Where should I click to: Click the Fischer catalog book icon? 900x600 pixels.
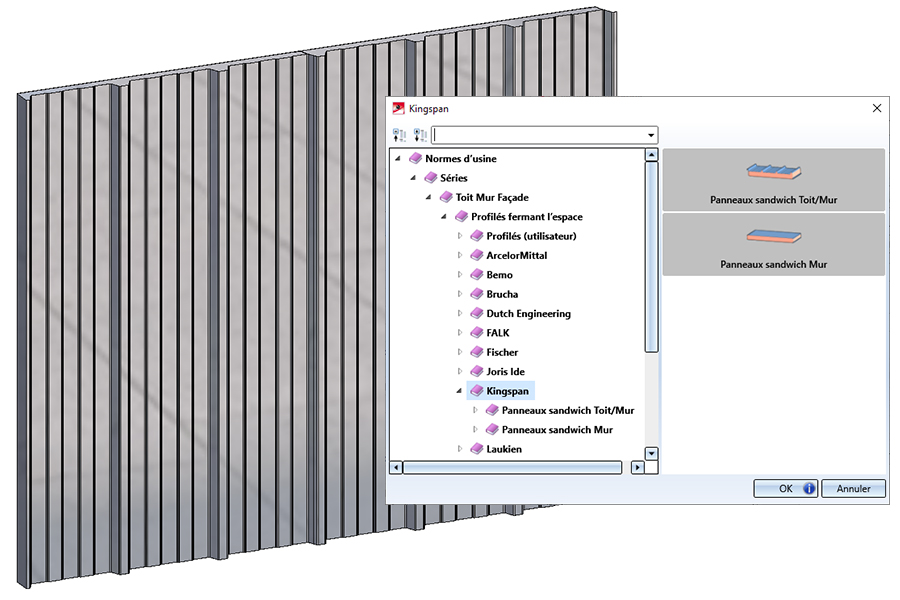(476, 352)
